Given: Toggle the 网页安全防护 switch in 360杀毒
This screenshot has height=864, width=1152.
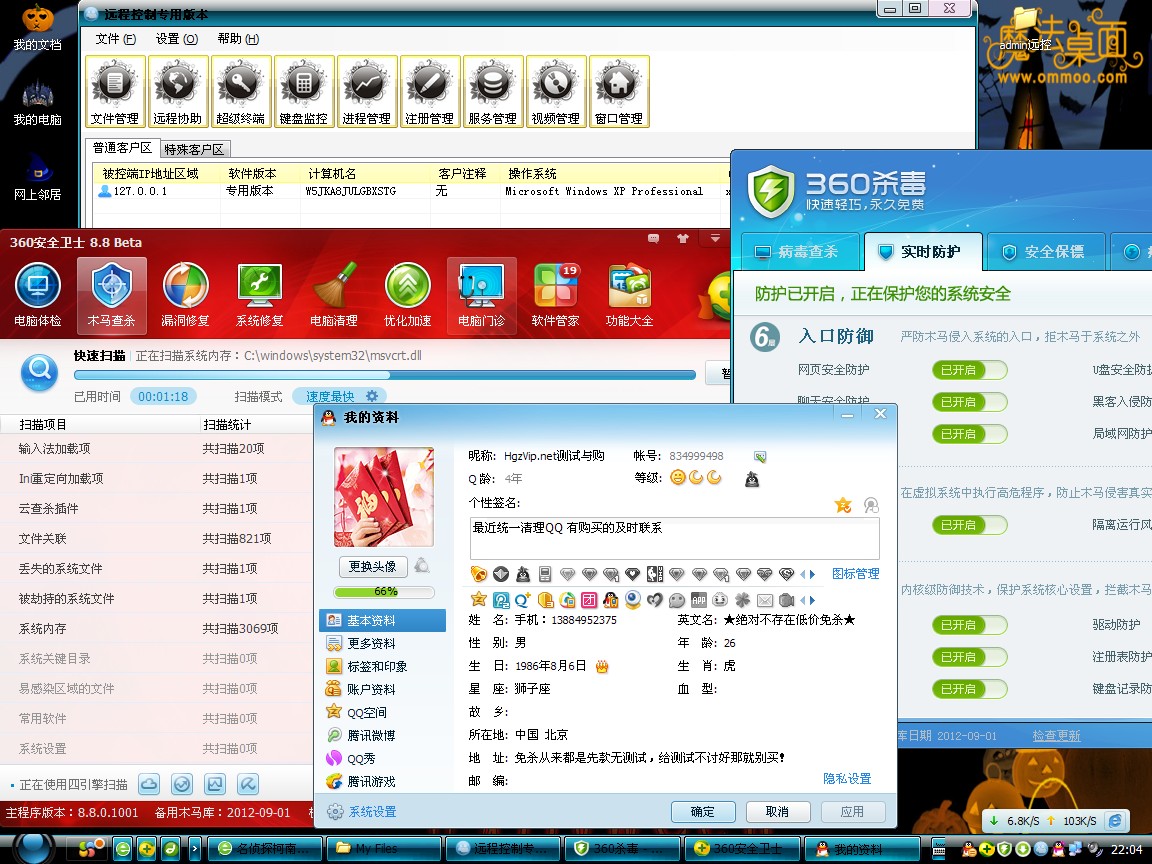Looking at the screenshot, I should (x=969, y=370).
